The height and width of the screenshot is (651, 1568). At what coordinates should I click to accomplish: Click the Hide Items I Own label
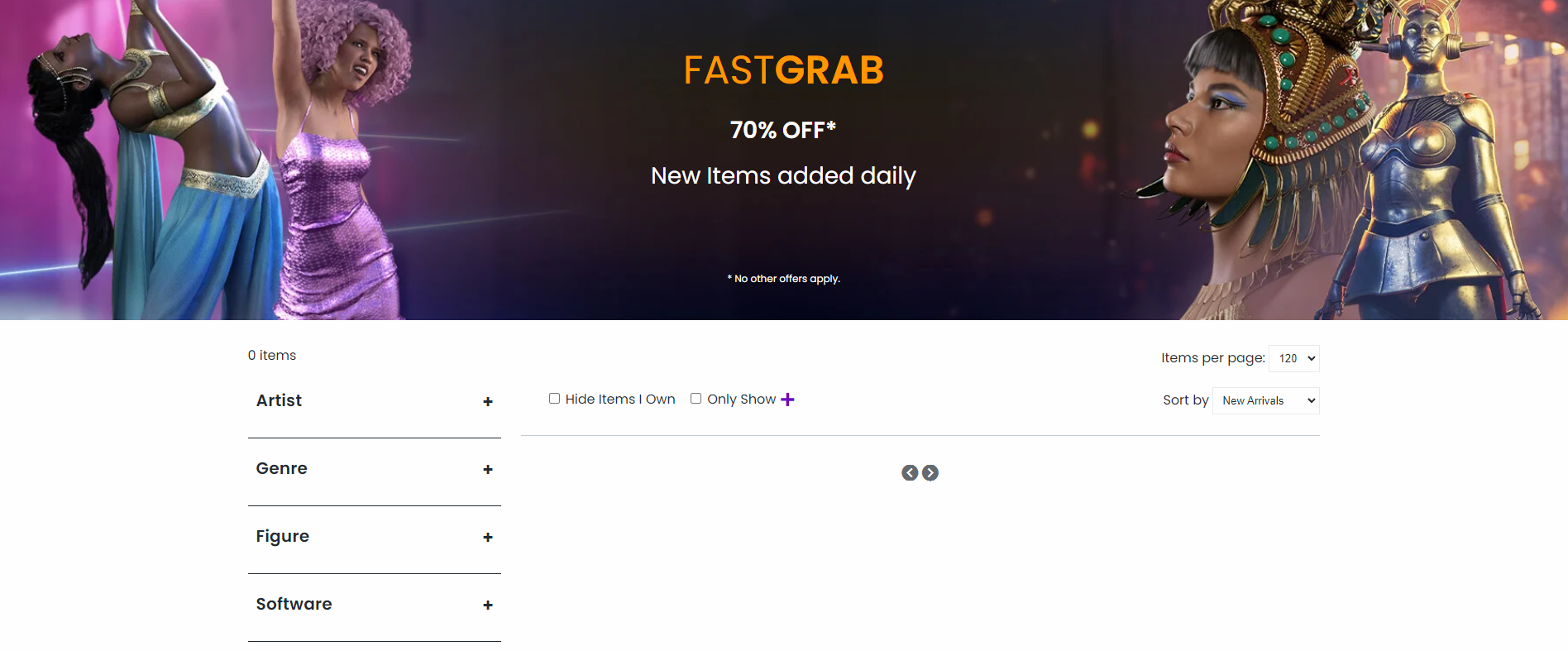coord(620,400)
